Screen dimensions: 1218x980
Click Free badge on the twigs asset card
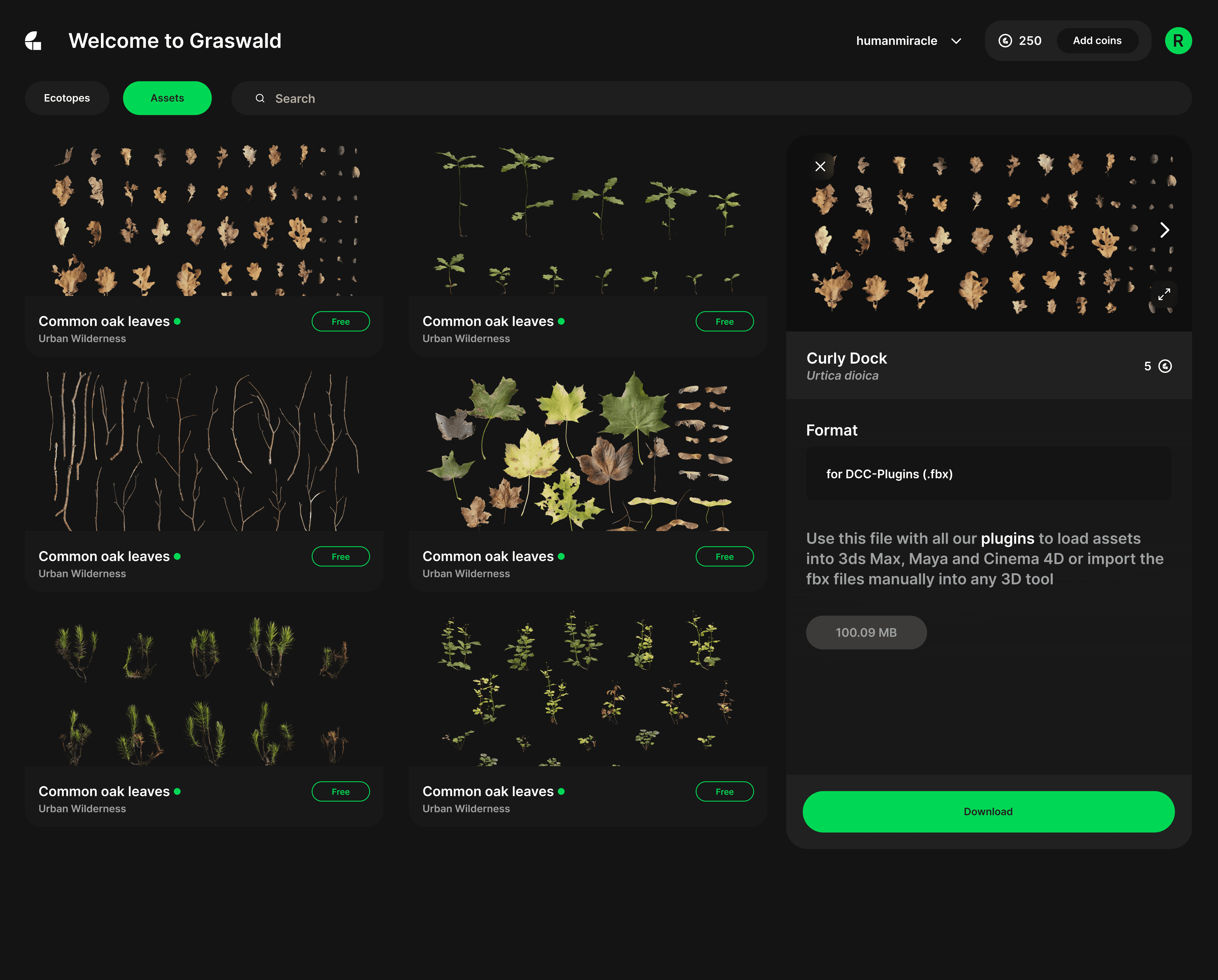point(341,556)
